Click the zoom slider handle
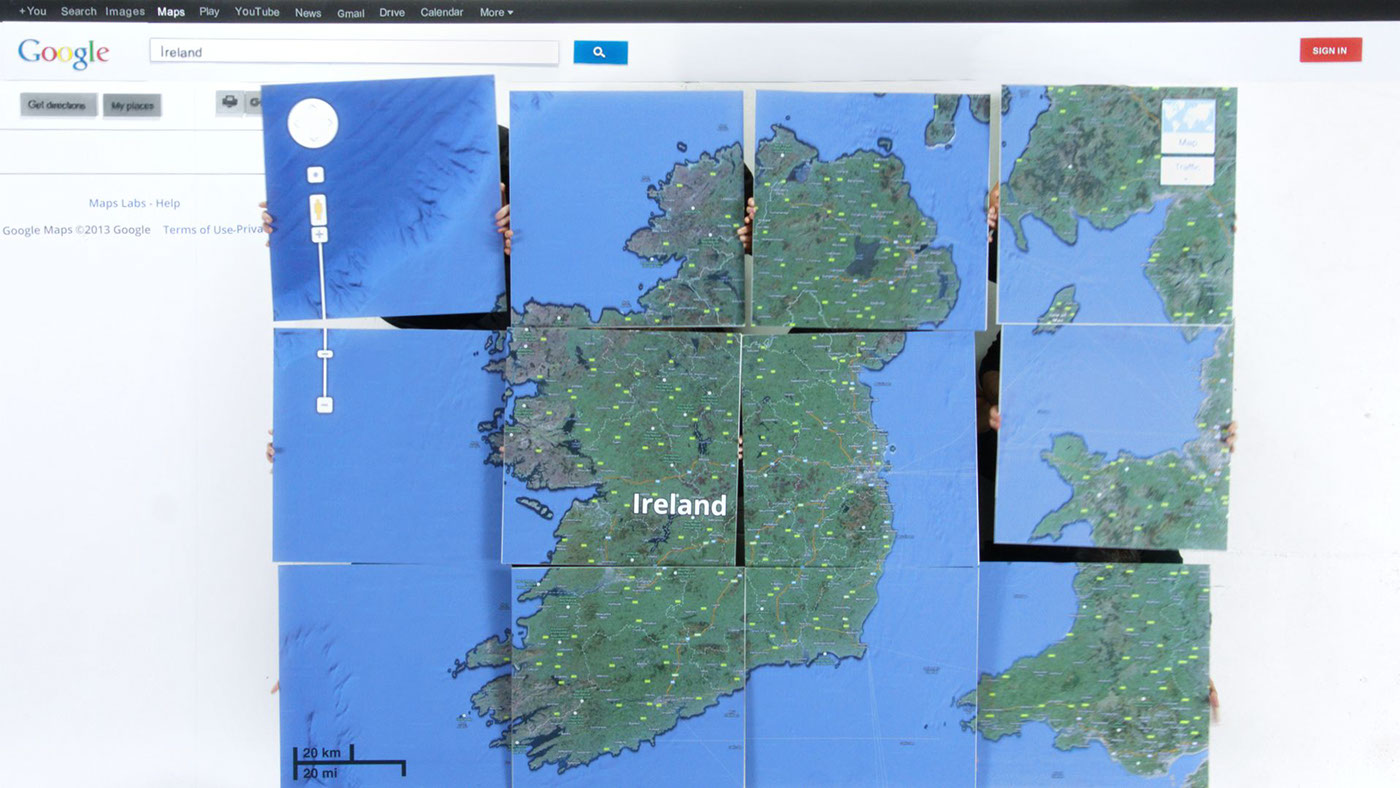The image size is (1400, 788). (324, 354)
